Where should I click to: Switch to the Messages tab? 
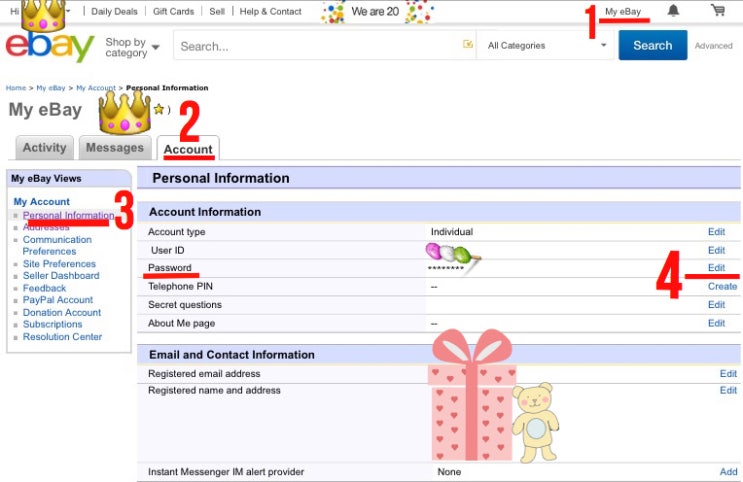[114, 148]
